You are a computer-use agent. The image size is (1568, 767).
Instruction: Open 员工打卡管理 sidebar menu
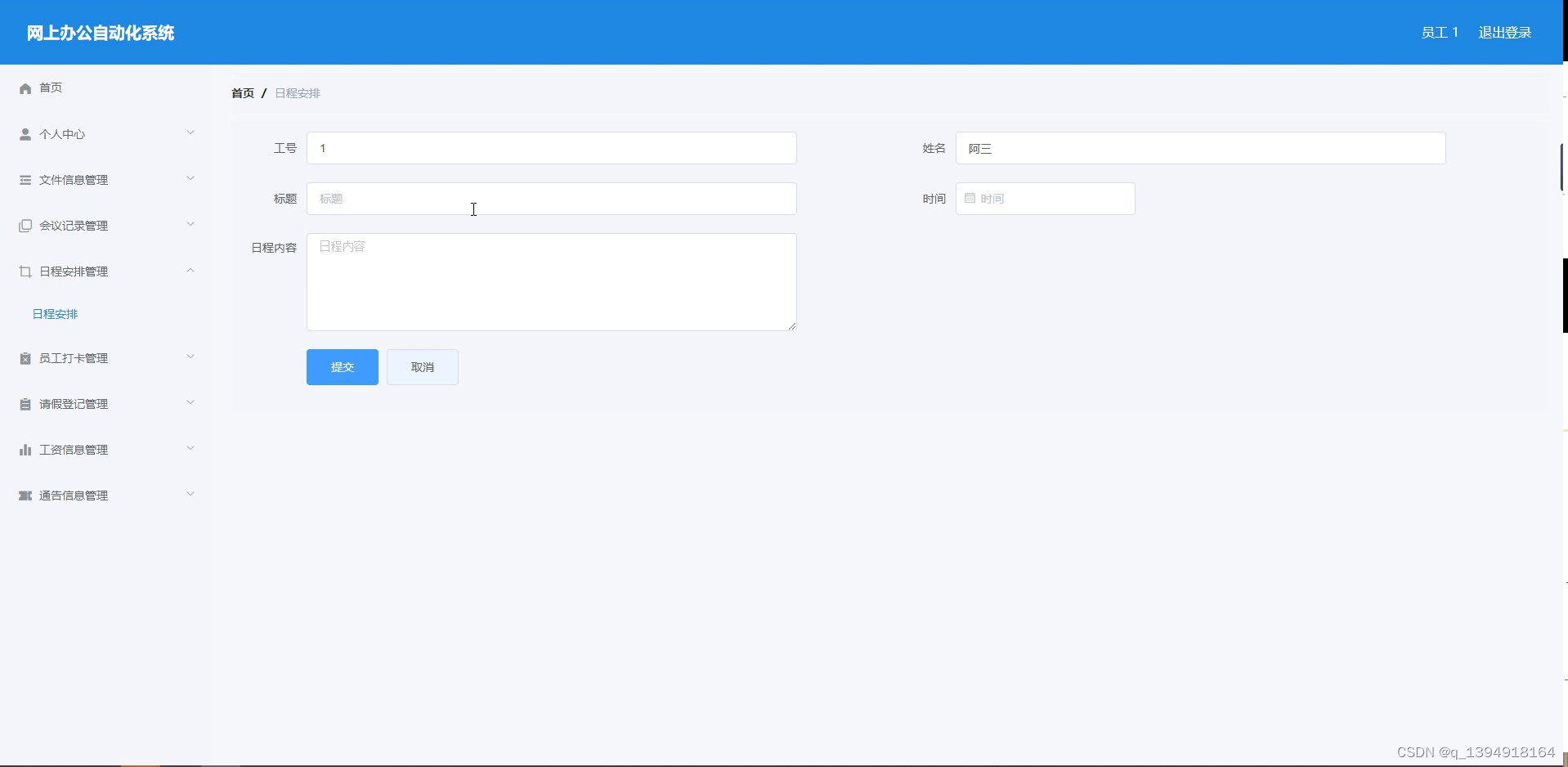(x=106, y=358)
